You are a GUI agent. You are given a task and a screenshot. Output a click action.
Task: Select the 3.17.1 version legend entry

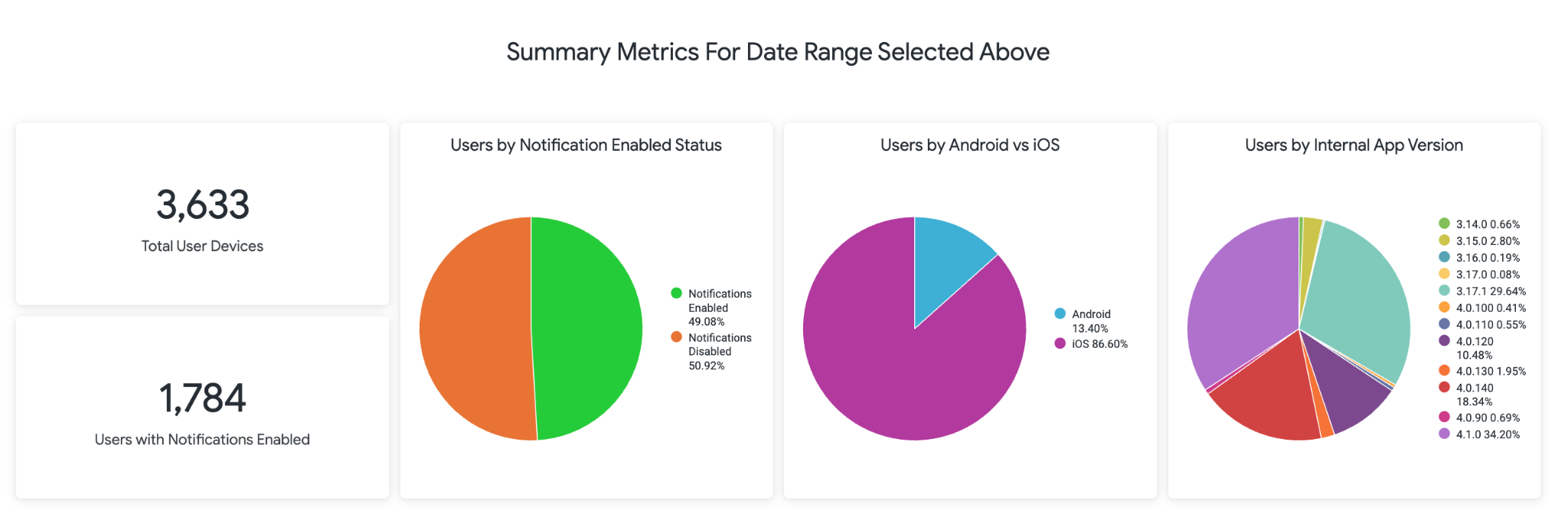(x=1490, y=291)
